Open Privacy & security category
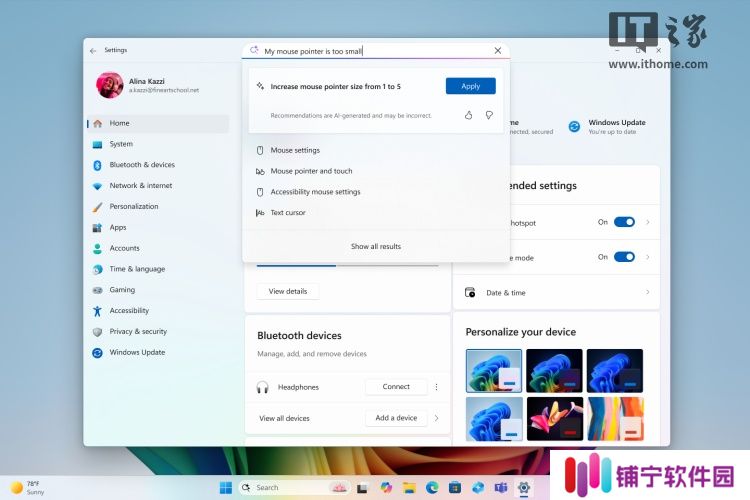Image resolution: width=750 pixels, height=500 pixels. pyautogui.click(x=158, y=331)
